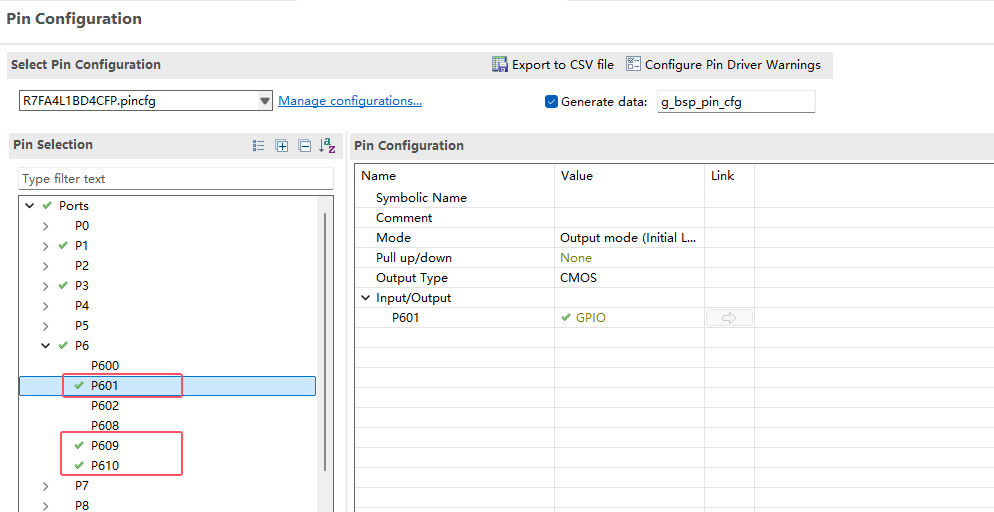Select the P6 port label
This screenshot has height=512, width=994.
point(82,345)
